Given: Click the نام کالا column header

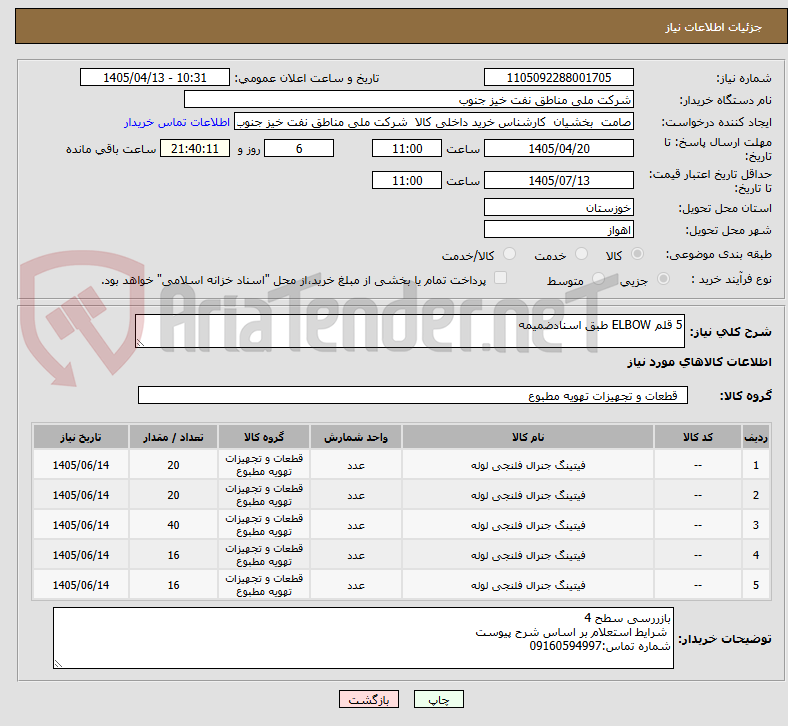Looking at the screenshot, I should (528, 437).
